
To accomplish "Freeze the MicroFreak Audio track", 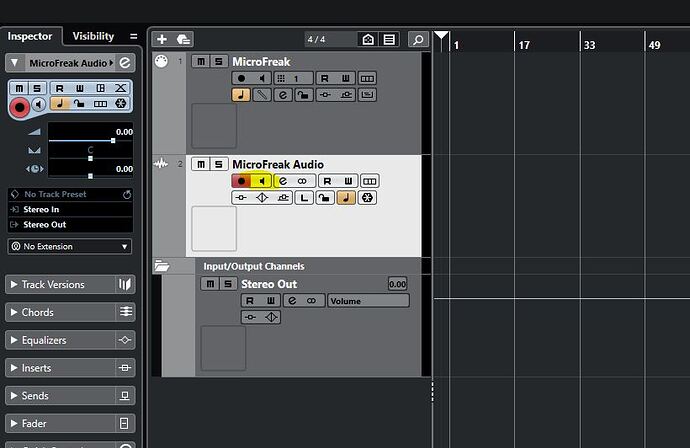I will pyautogui.click(x=367, y=198).
